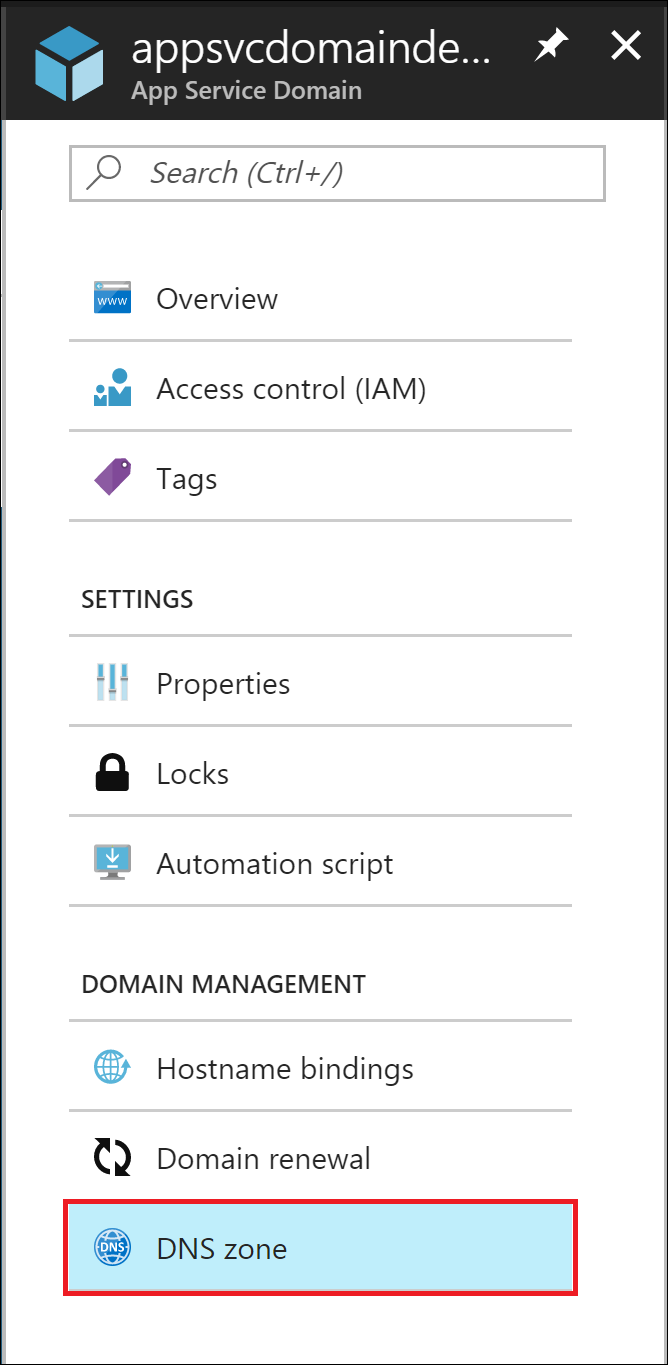
Task: Click the Locks padlock icon
Action: tap(112, 773)
